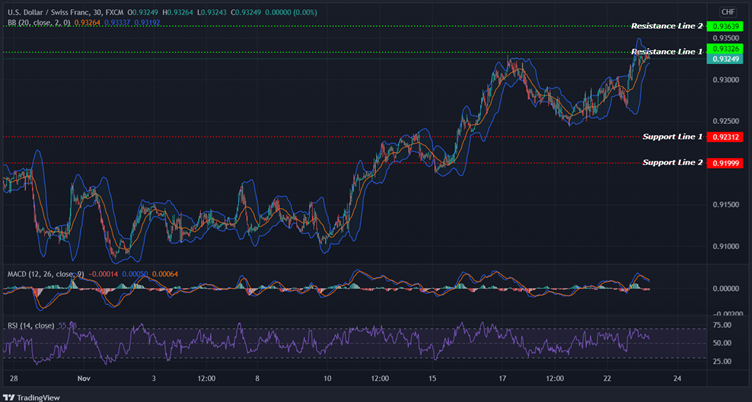752x402 pixels.
Task: Open the CHF currency selector
Action: coord(727,11)
